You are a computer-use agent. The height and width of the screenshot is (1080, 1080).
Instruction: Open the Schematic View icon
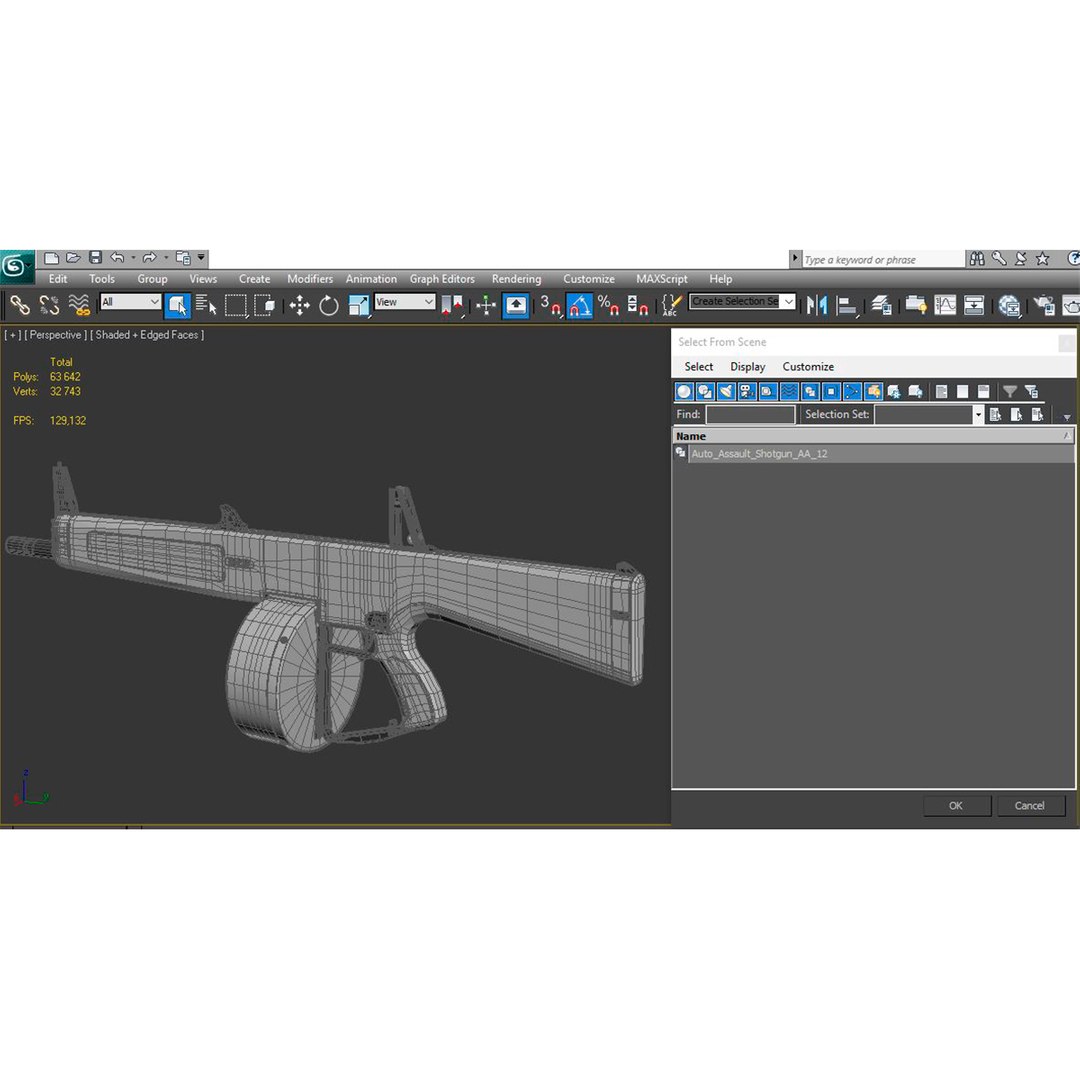[974, 305]
